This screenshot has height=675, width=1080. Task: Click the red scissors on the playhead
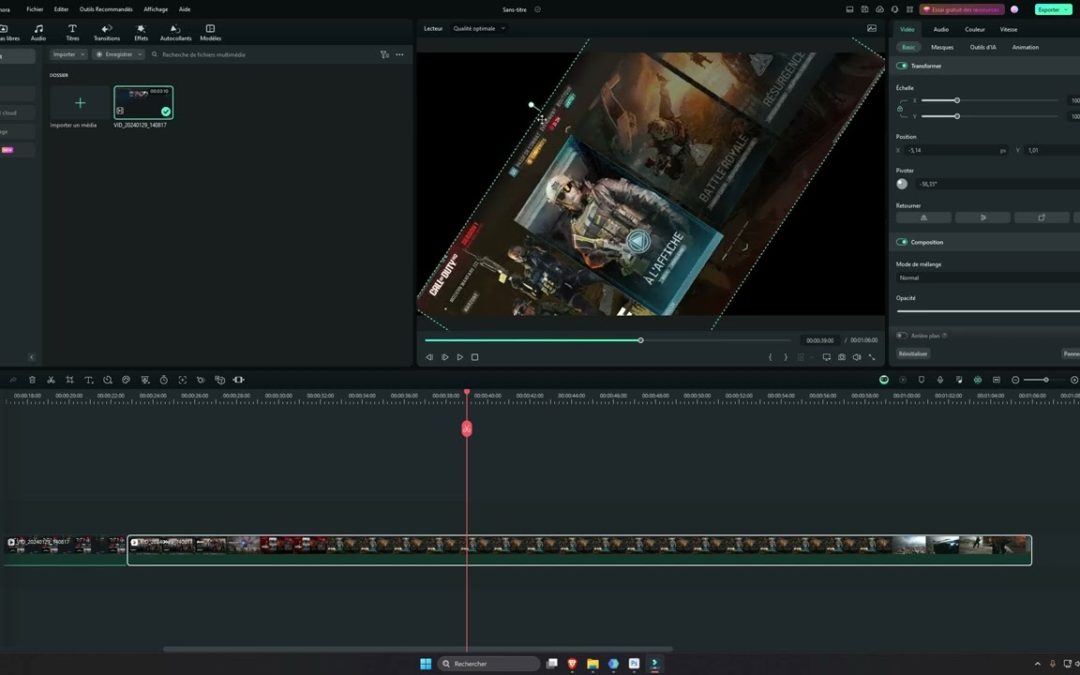click(467, 428)
